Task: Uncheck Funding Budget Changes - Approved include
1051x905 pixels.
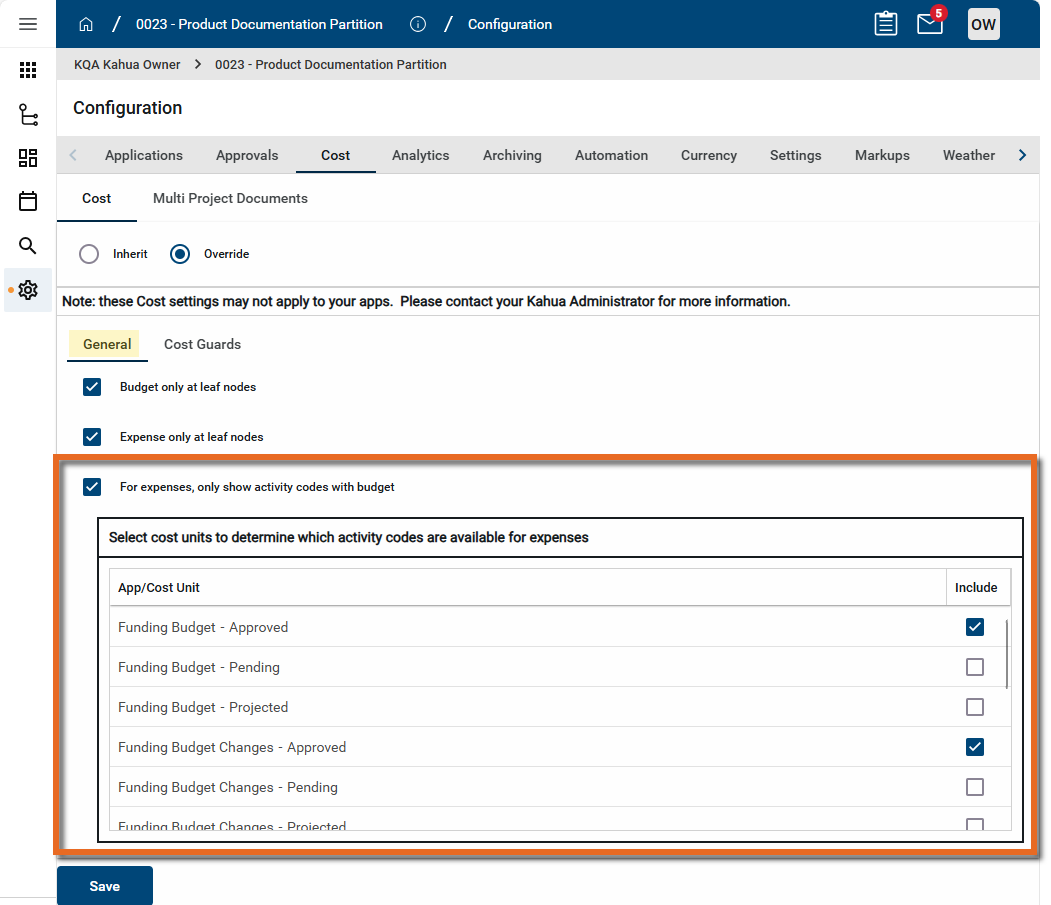Action: 975,747
